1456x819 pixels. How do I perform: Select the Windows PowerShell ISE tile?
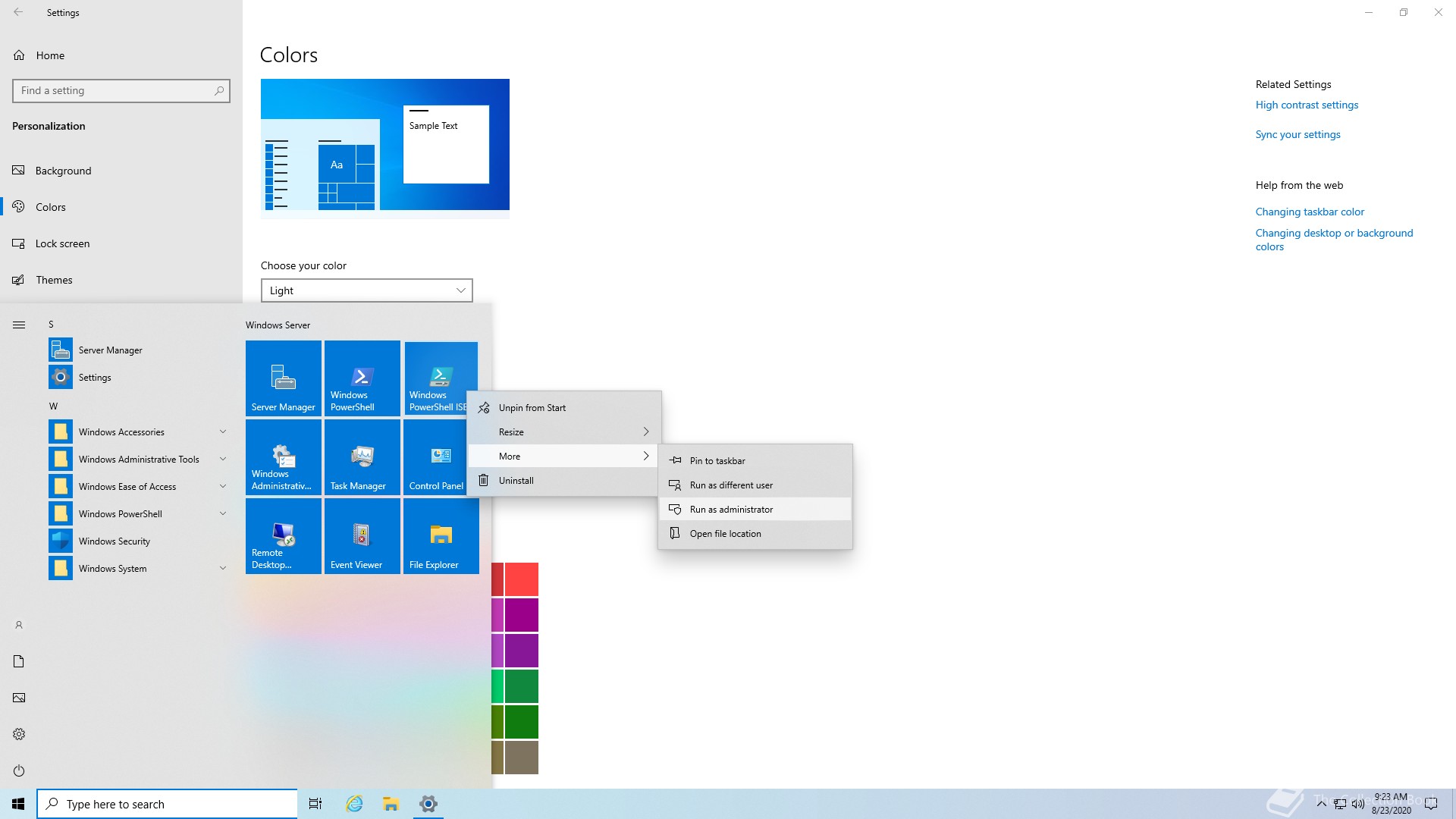[x=441, y=378]
